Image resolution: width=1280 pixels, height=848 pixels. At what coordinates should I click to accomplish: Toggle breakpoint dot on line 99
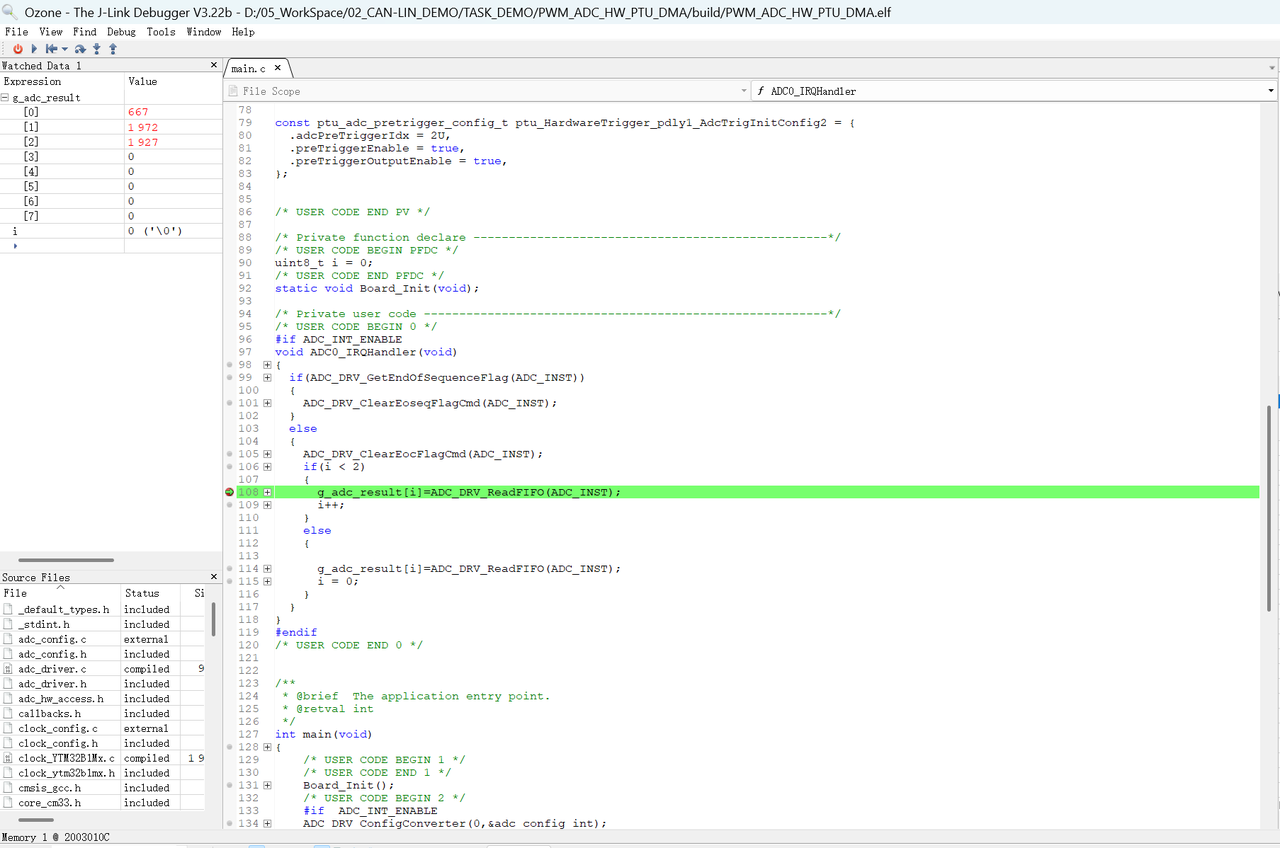[230, 377]
